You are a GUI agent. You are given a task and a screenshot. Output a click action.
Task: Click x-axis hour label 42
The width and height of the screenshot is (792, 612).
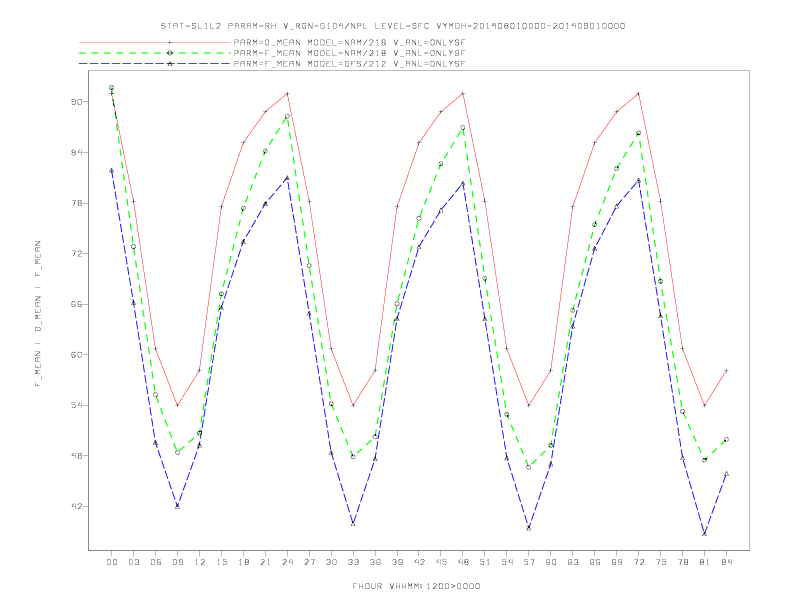coord(419,562)
